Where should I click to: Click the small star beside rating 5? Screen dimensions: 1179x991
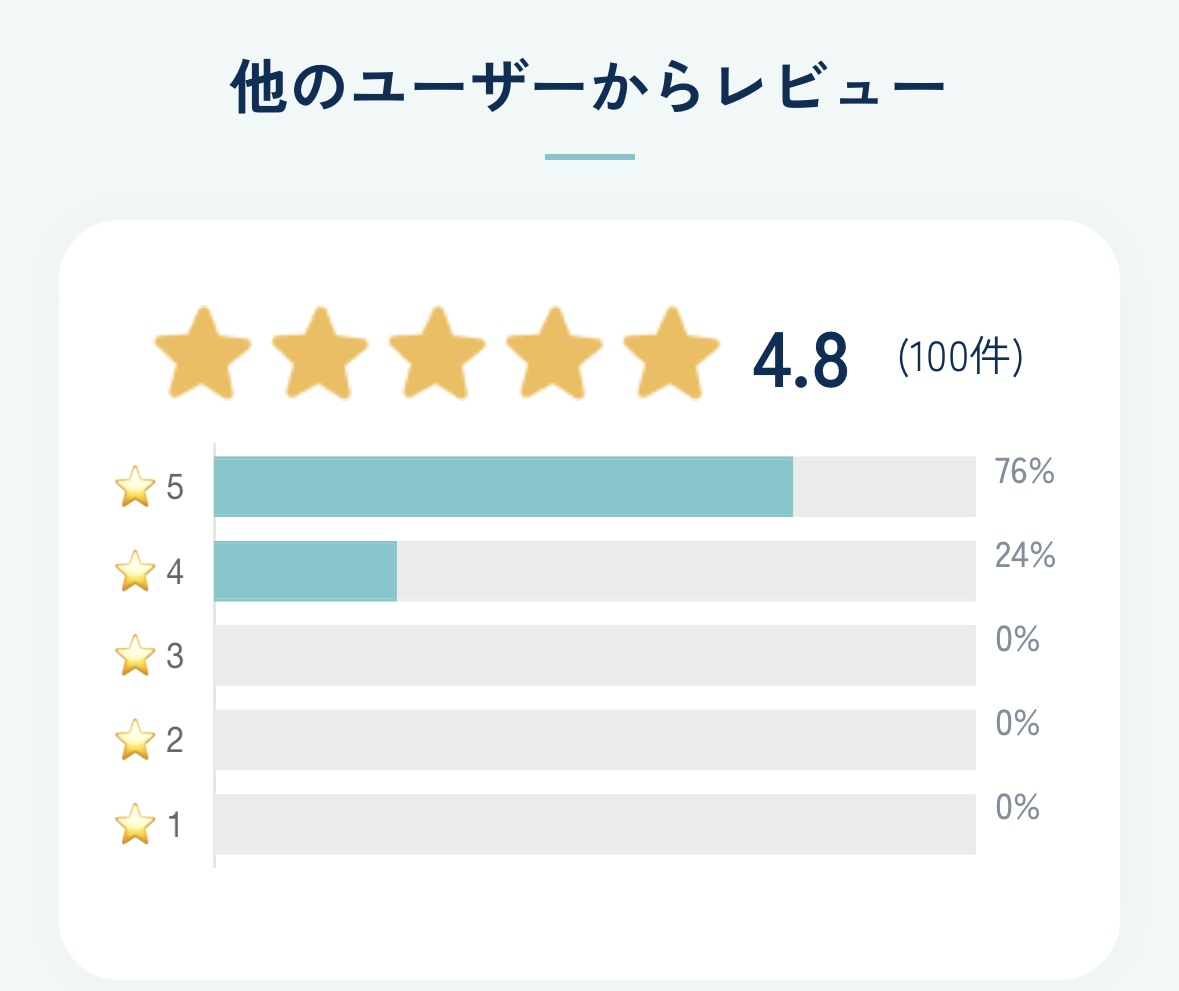click(x=135, y=486)
